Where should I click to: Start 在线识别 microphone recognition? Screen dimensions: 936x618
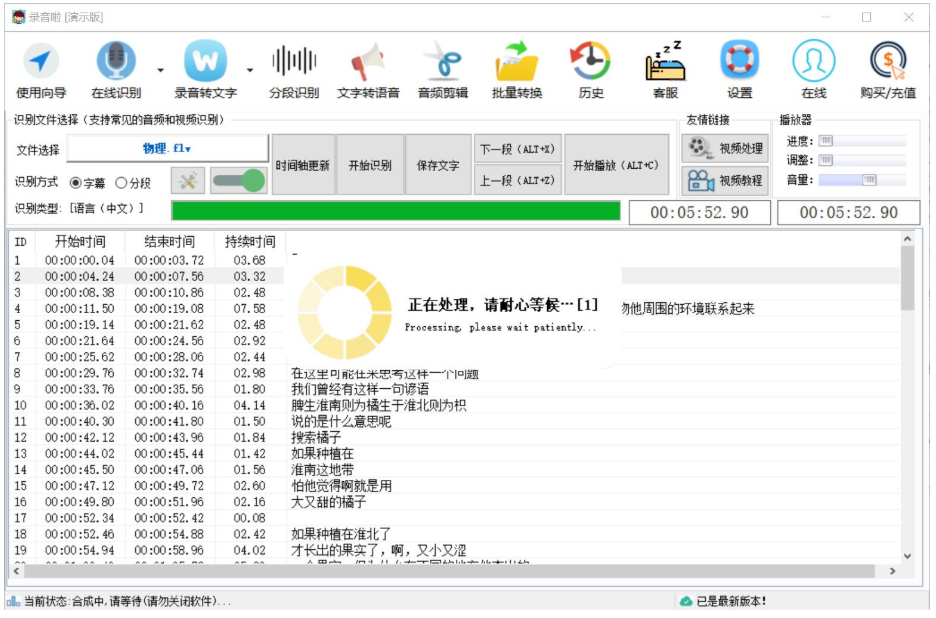[116, 70]
